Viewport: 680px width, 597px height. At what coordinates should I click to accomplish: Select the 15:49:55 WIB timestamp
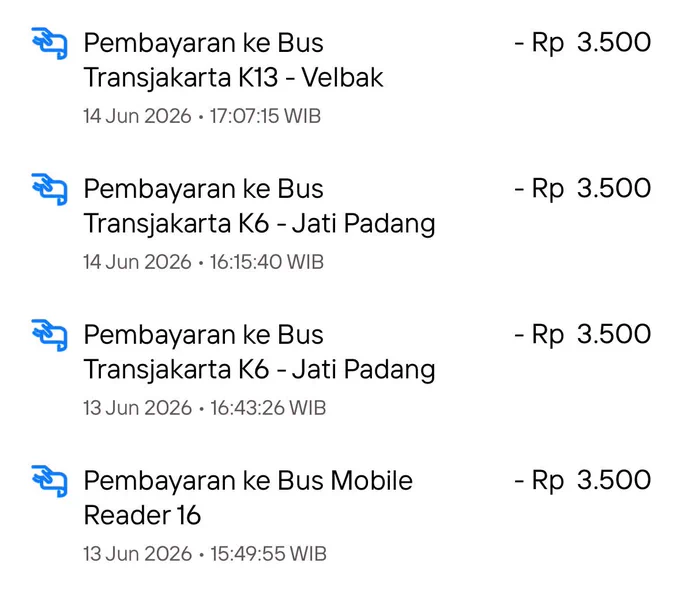(x=268, y=554)
